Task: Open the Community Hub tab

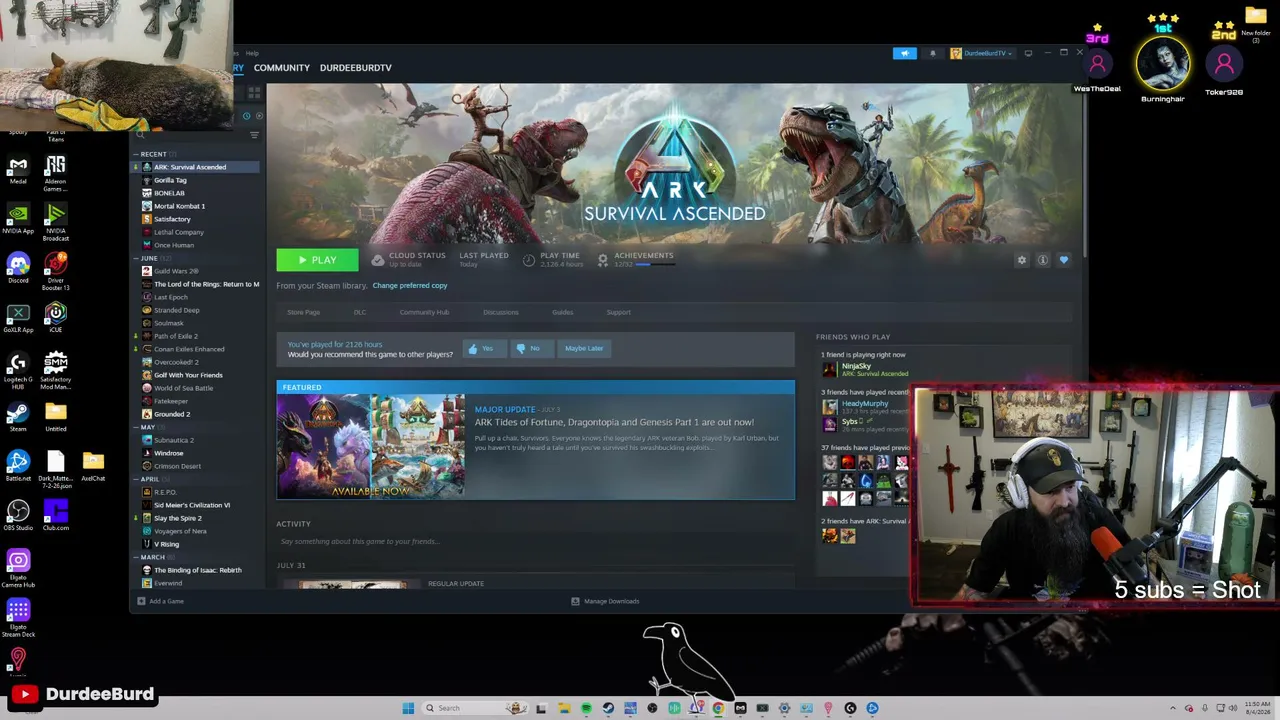Action: tap(424, 312)
